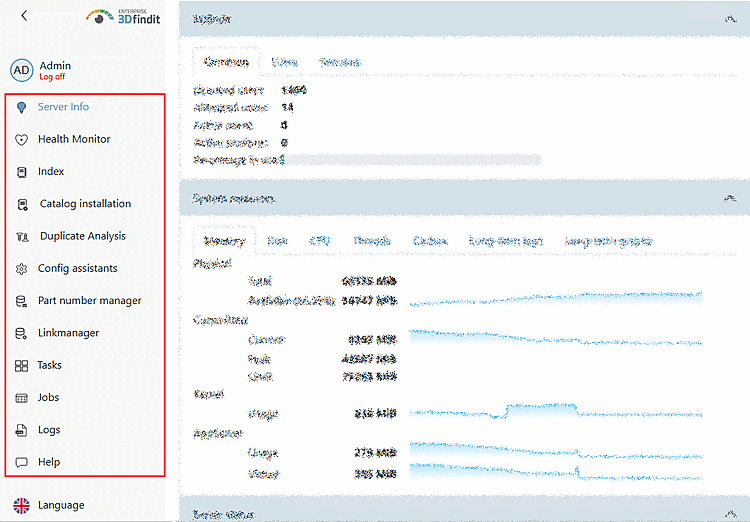
Task: Click the Help speech-bubble icon
Action: [x=22, y=462]
